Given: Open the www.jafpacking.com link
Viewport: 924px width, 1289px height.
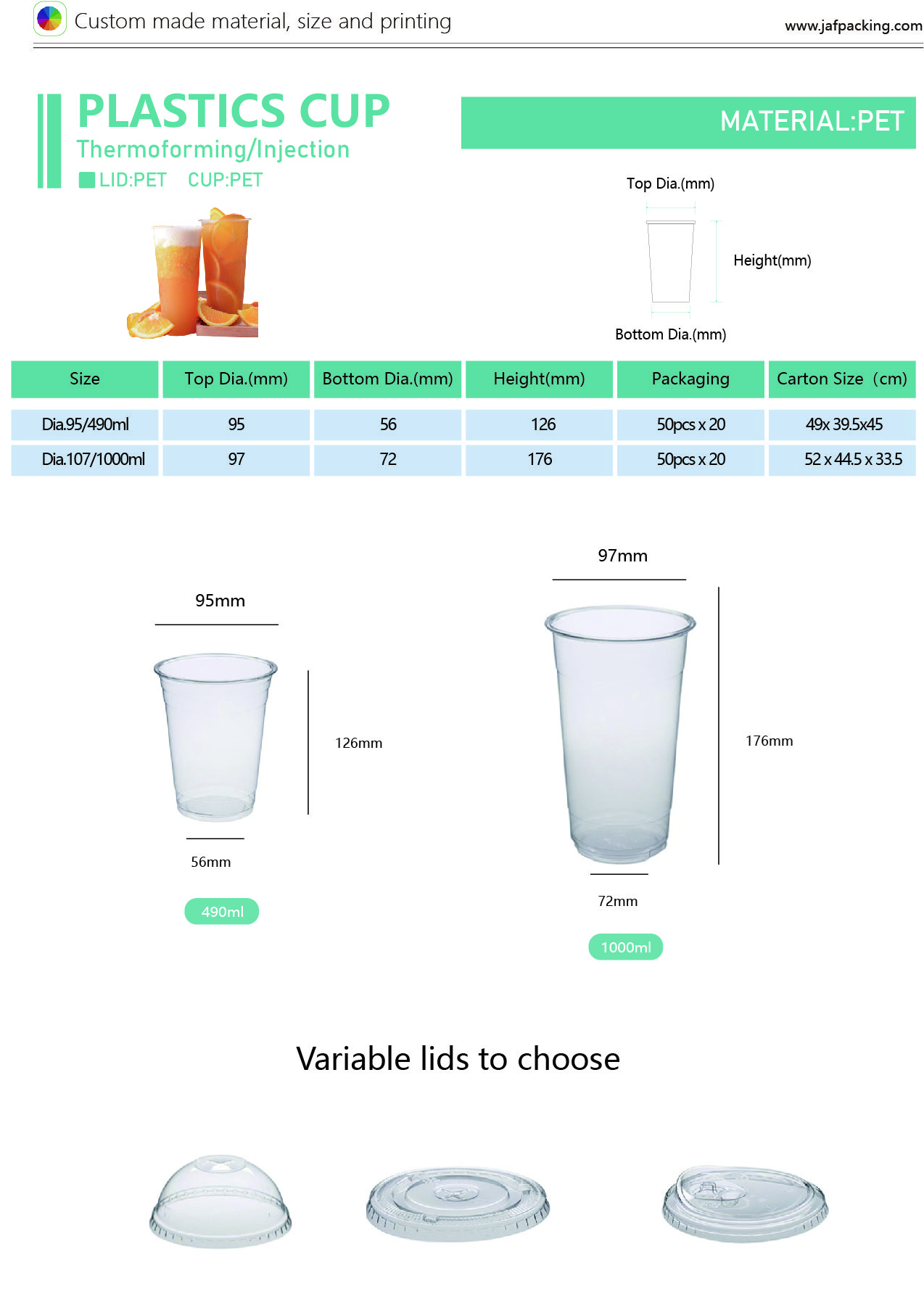Looking at the screenshot, I should pyautogui.click(x=853, y=25).
